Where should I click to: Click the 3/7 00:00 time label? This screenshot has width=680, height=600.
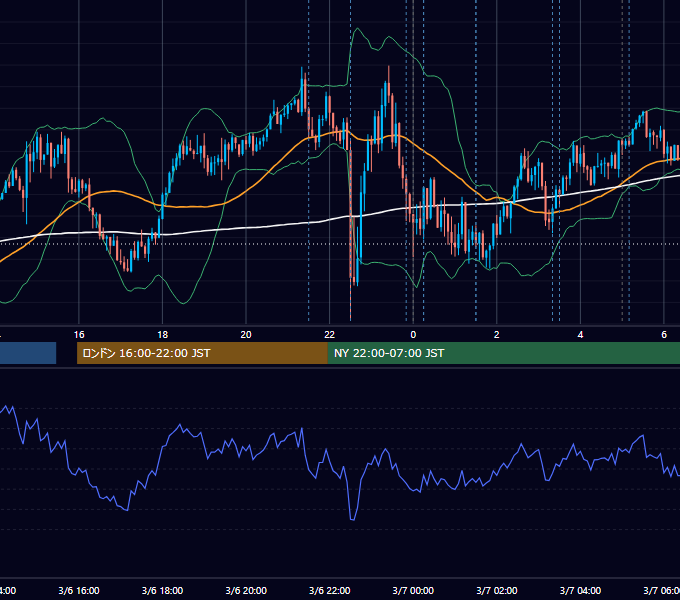(413, 590)
